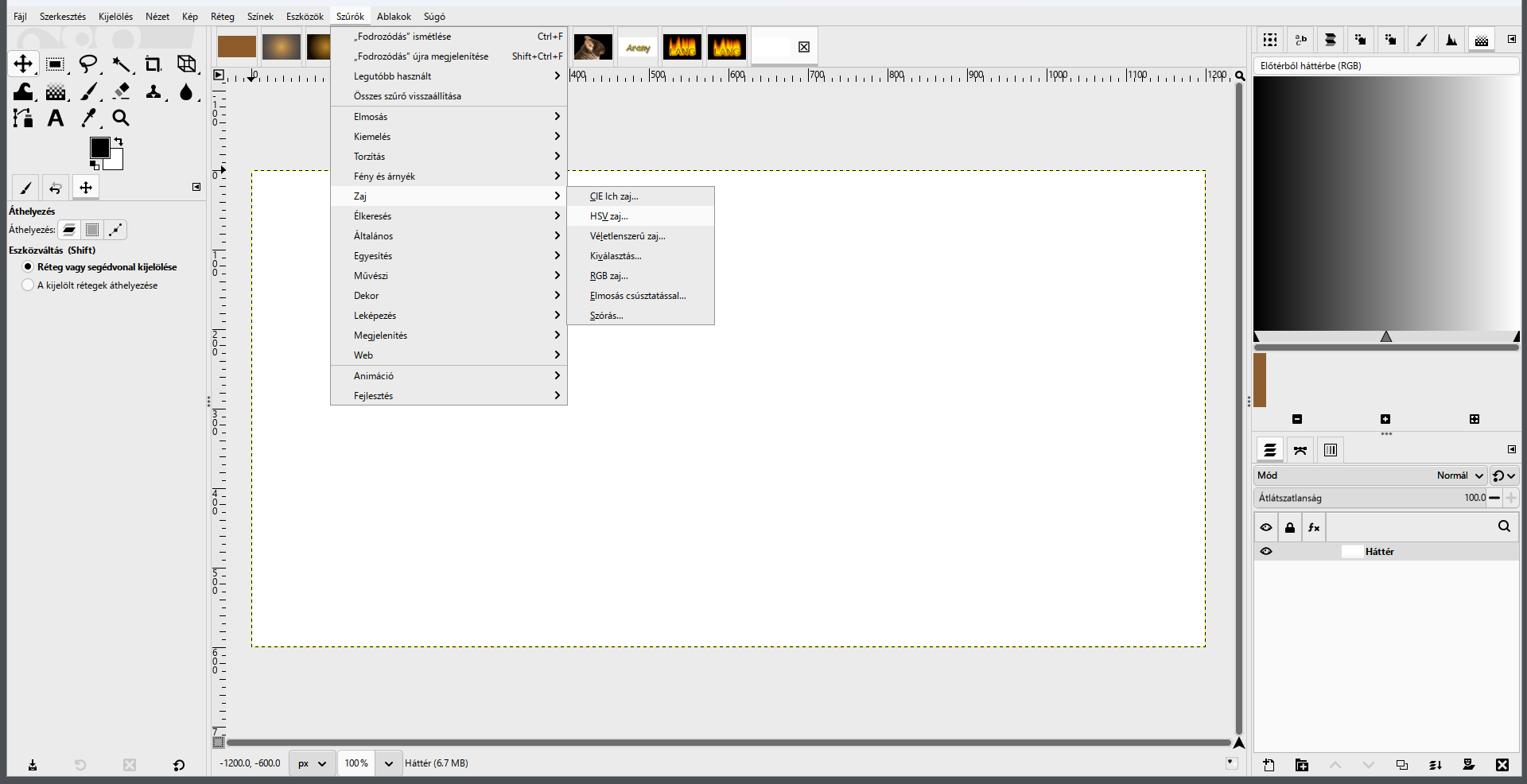Choose 'Szórás...' noise filter entry
1527x784 pixels.
point(641,316)
